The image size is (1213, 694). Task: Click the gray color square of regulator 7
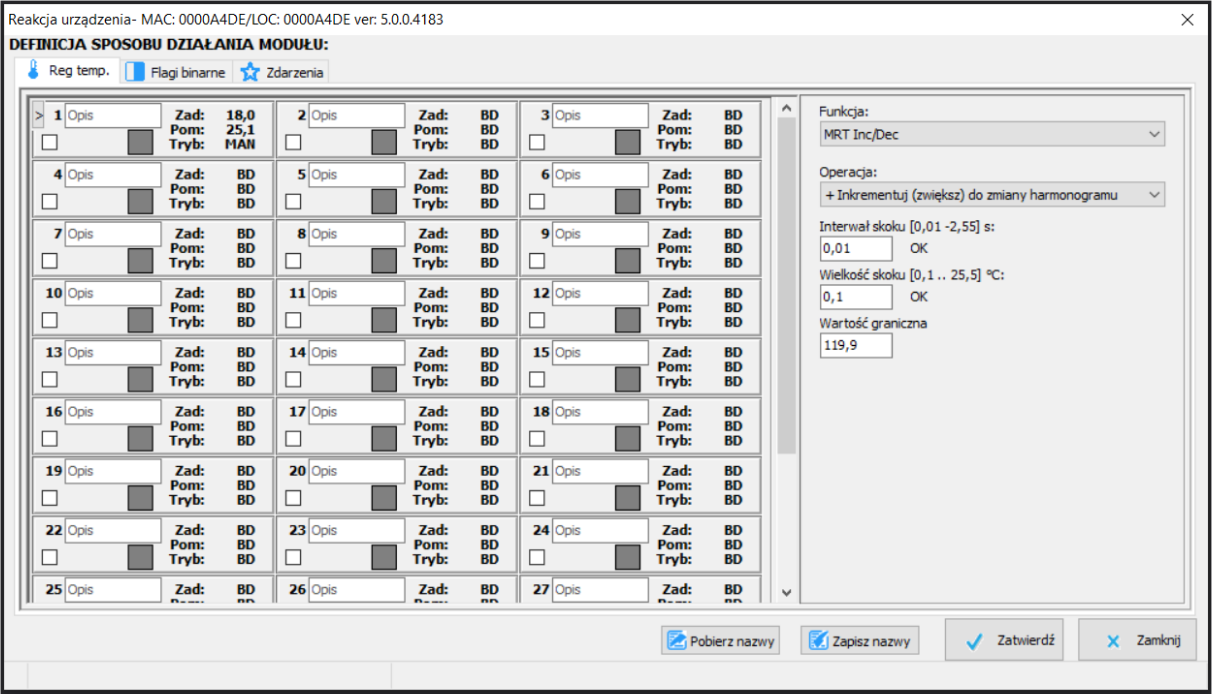pyautogui.click(x=140, y=260)
